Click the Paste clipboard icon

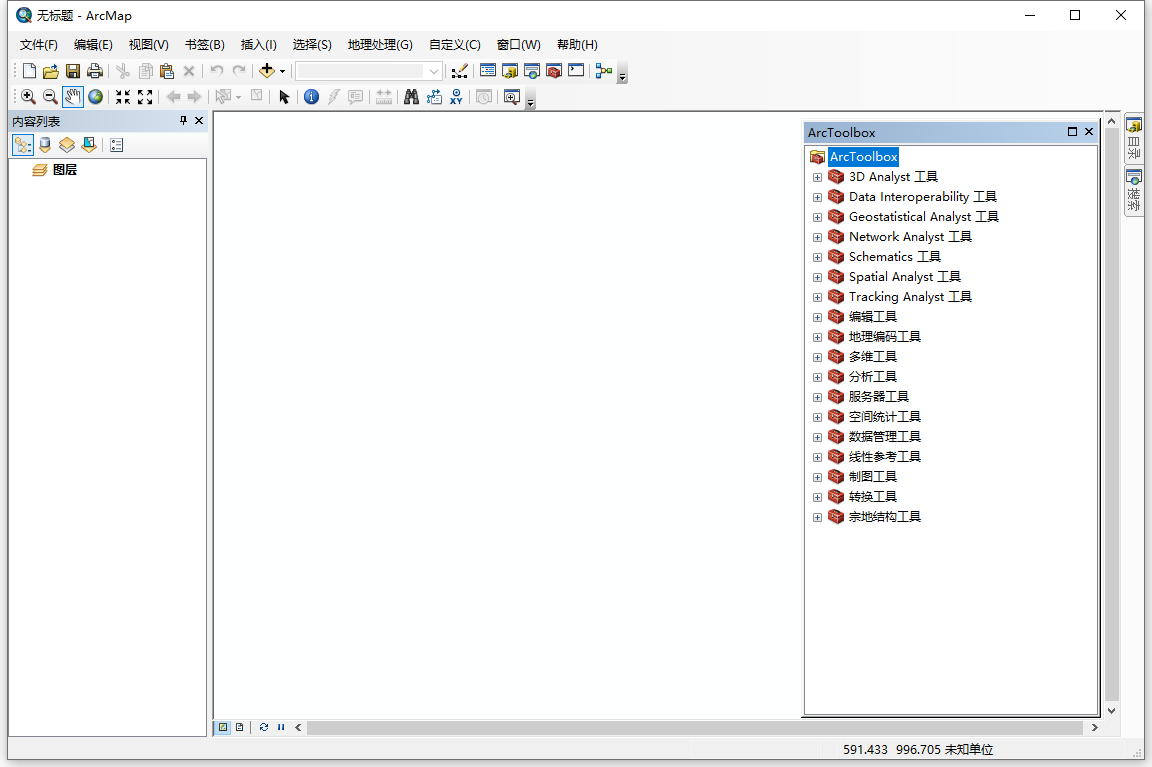(x=167, y=71)
